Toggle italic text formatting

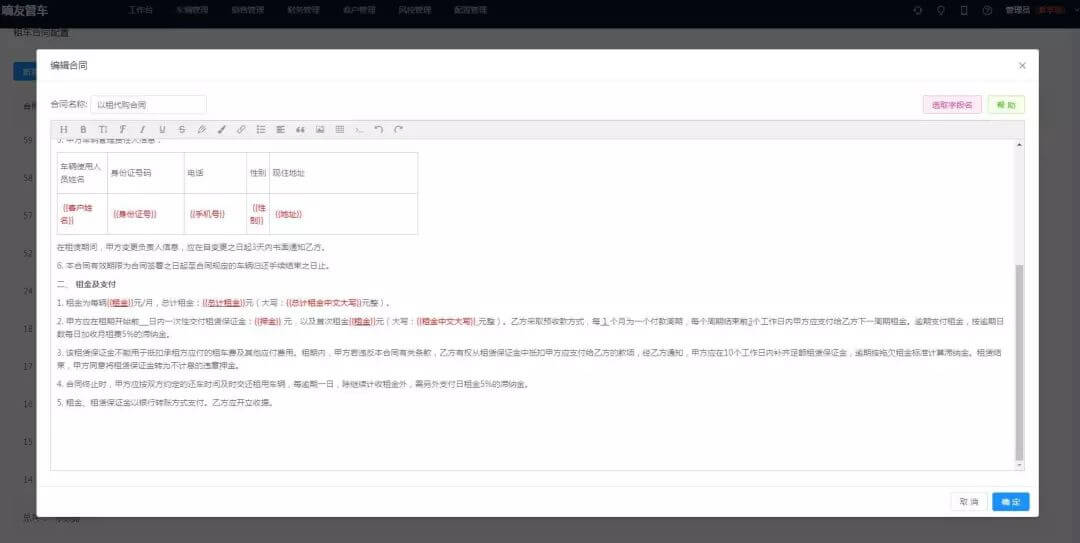(x=143, y=129)
